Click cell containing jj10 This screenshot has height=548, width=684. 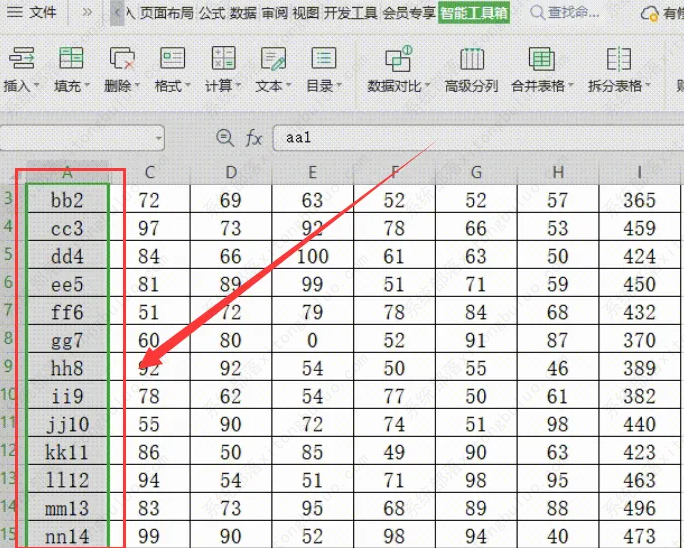67,424
